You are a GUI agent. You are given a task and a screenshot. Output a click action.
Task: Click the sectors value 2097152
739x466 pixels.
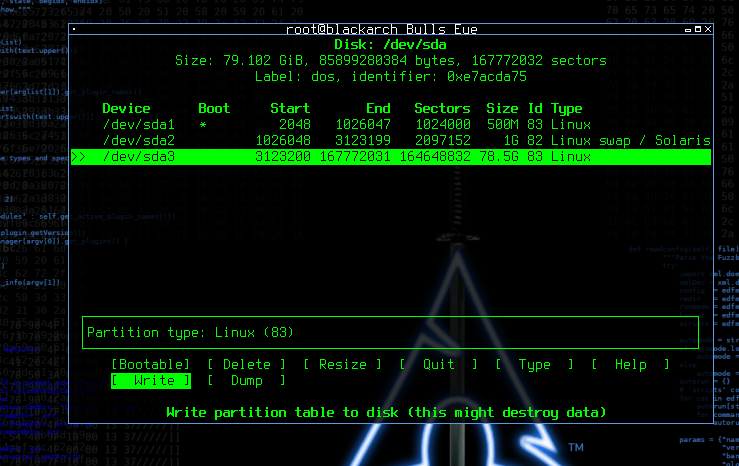pos(443,140)
